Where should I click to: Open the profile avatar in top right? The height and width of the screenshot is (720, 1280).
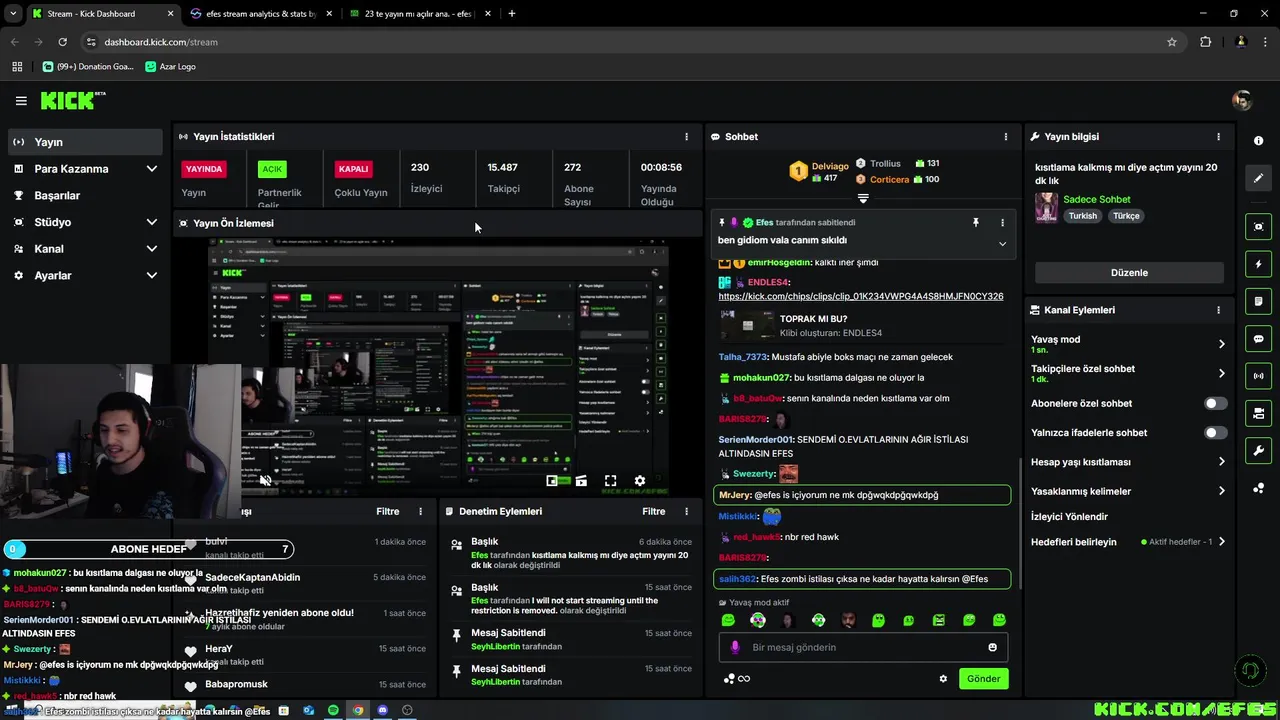[x=1242, y=100]
